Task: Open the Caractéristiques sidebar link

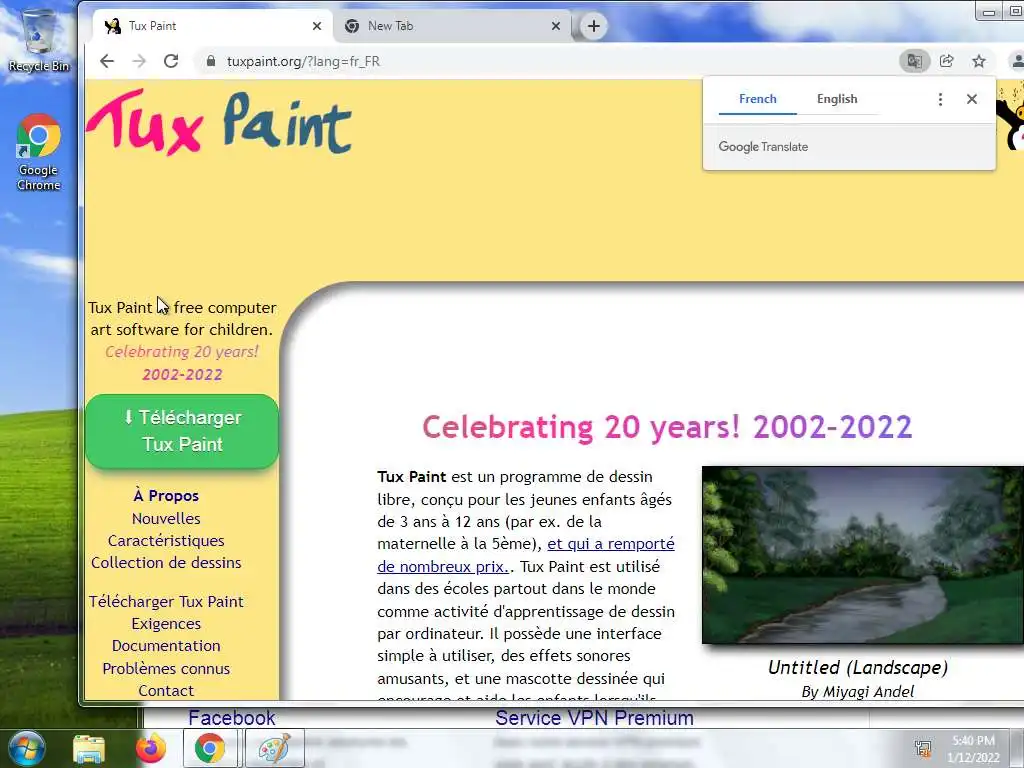Action: click(166, 541)
